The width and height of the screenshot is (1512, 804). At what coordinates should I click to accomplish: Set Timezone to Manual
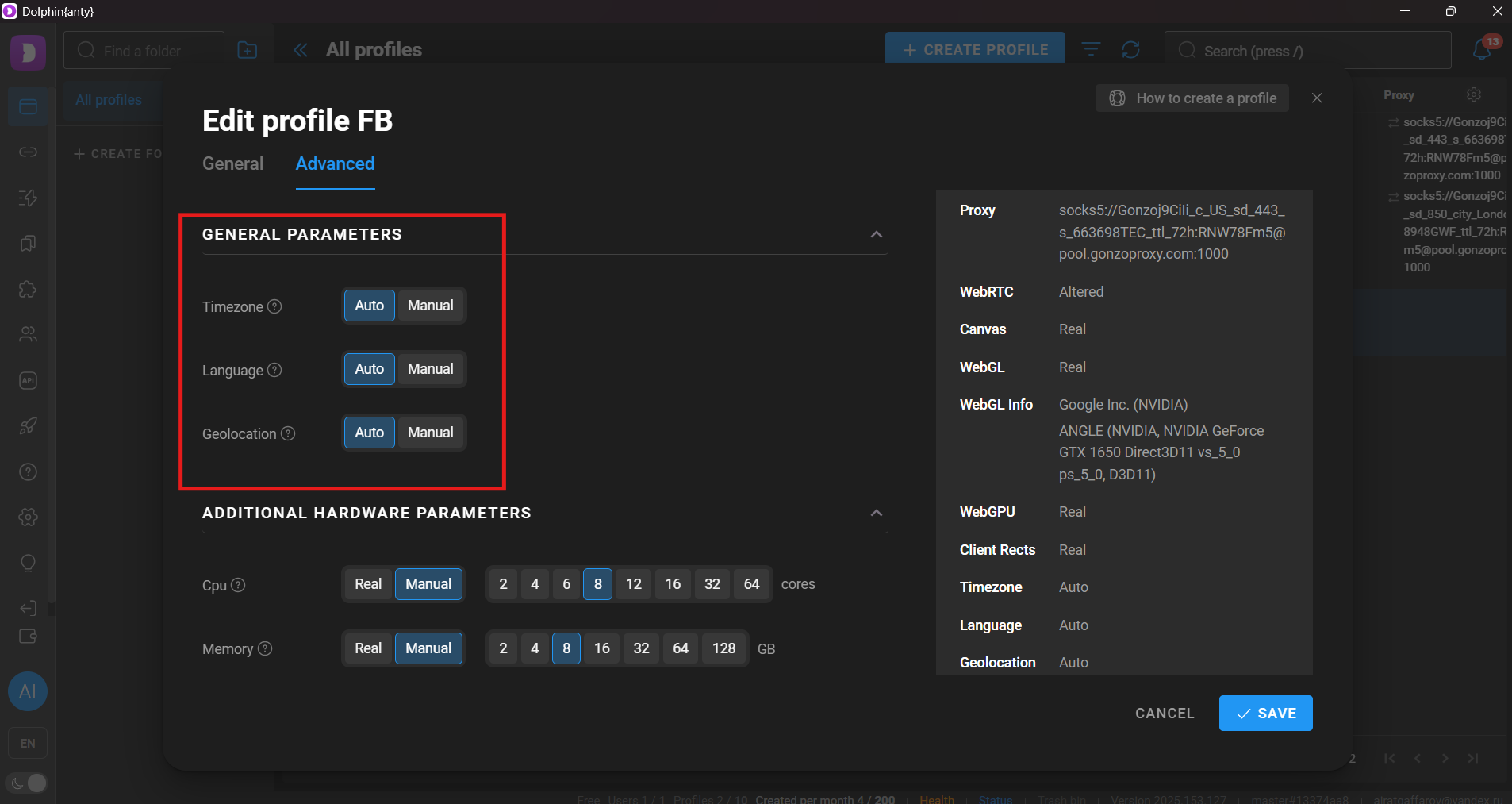[430, 306]
